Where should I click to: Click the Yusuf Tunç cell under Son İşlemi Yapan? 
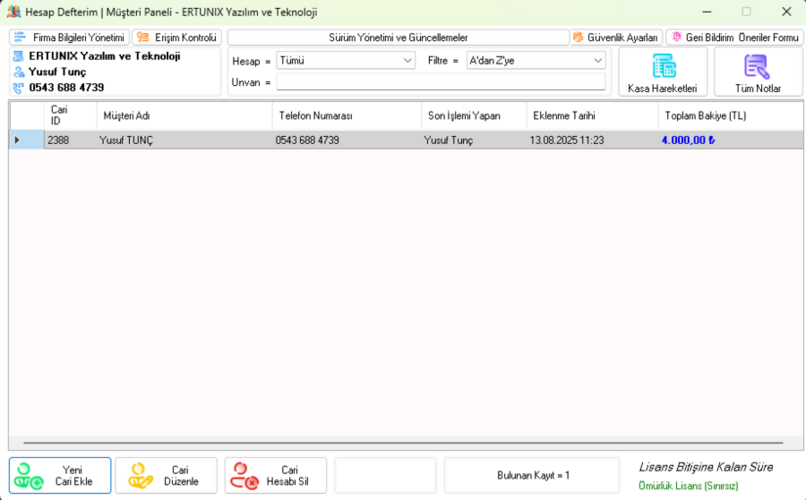(474, 140)
